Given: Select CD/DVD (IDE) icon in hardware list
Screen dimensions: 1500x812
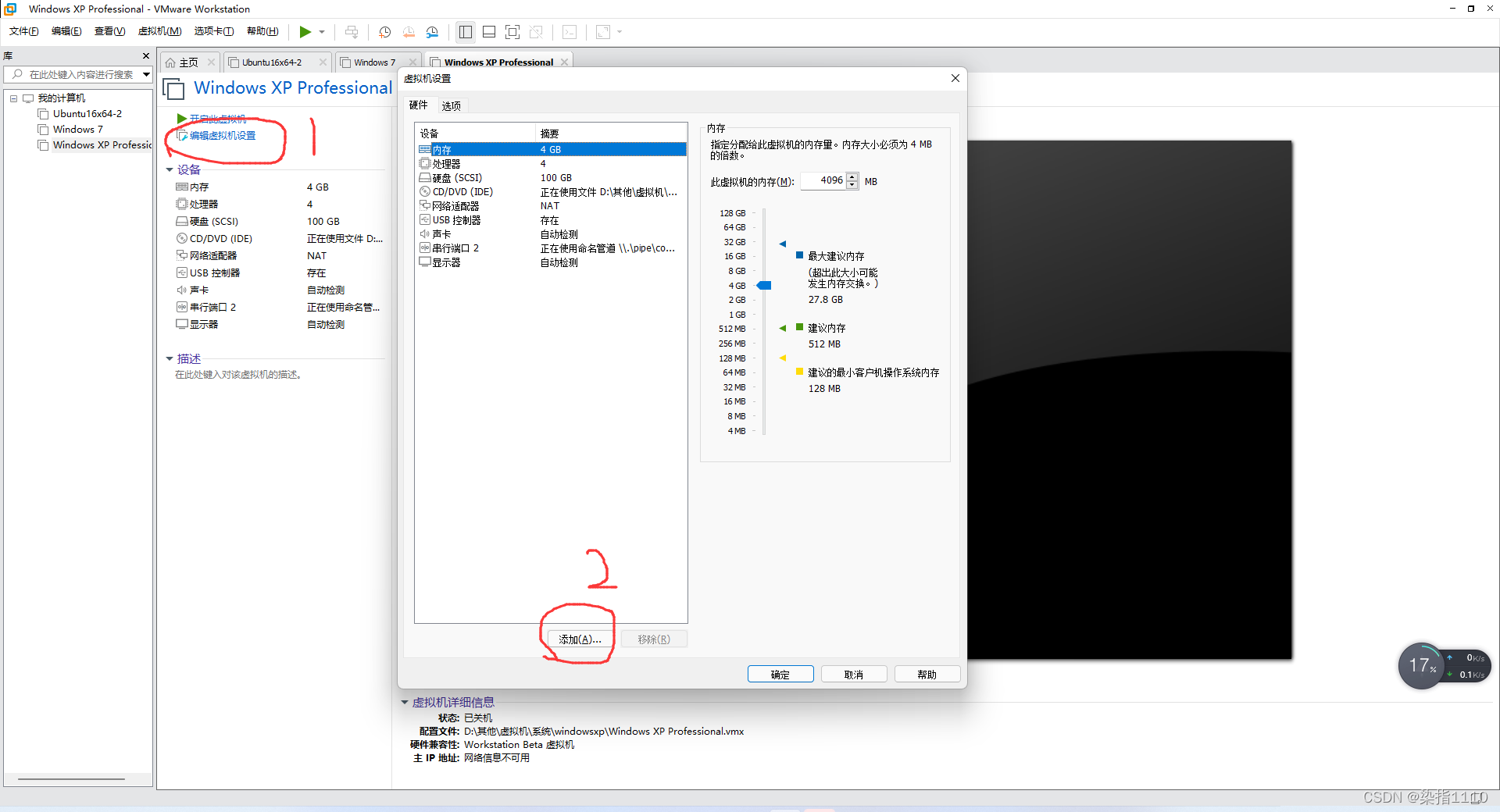Looking at the screenshot, I should pyautogui.click(x=425, y=192).
